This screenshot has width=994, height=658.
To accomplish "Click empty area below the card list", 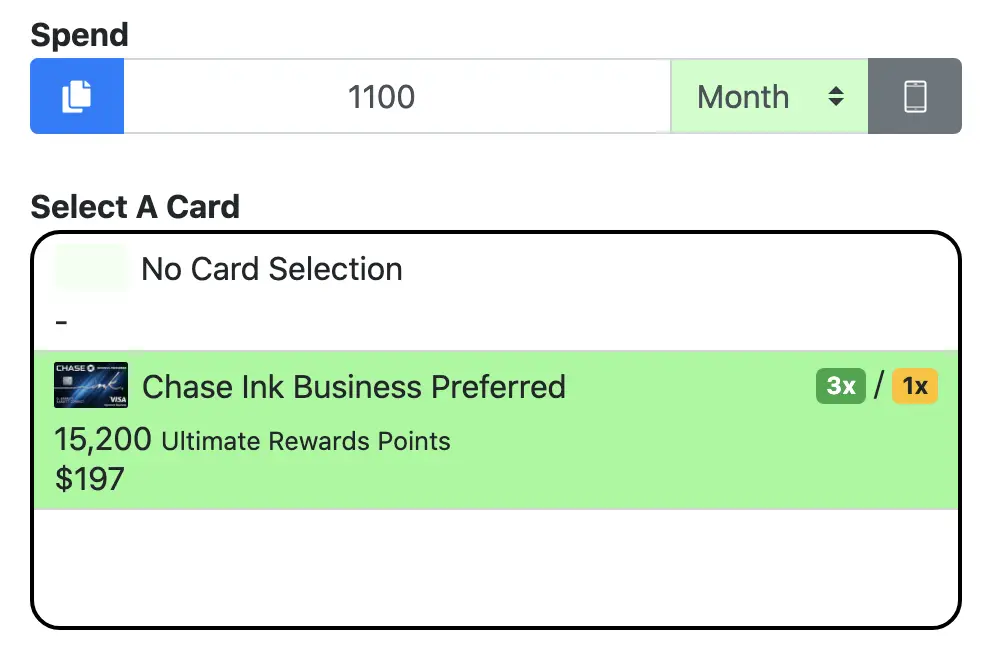I will pyautogui.click(x=496, y=567).
